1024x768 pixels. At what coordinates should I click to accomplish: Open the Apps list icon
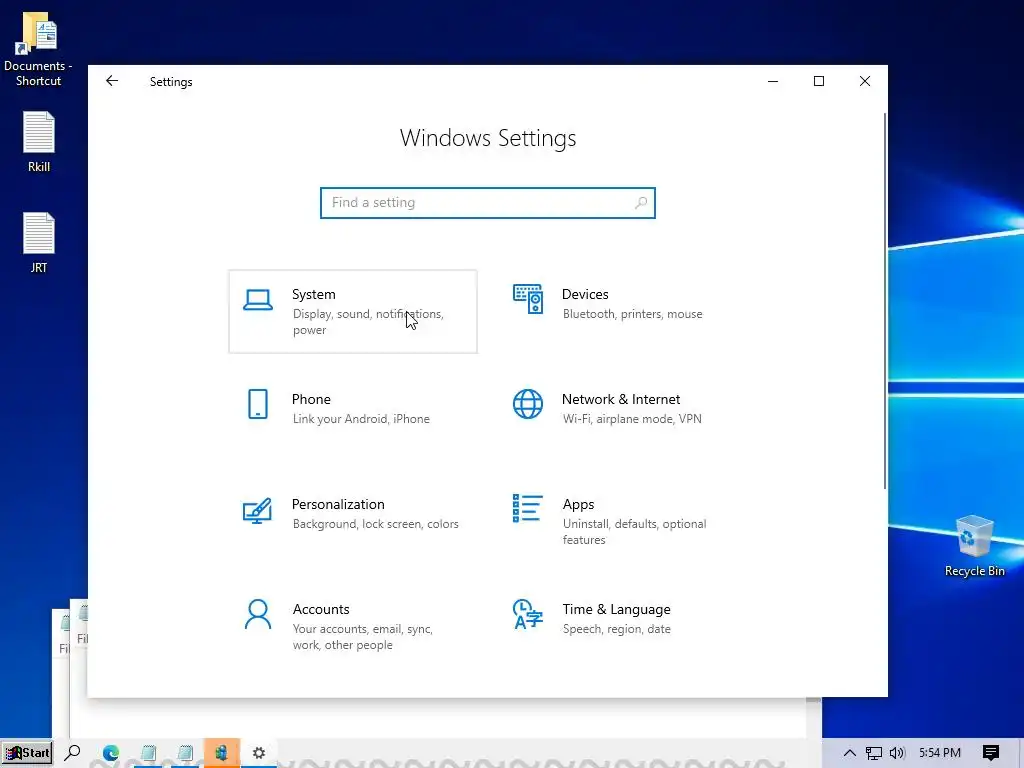tap(527, 508)
